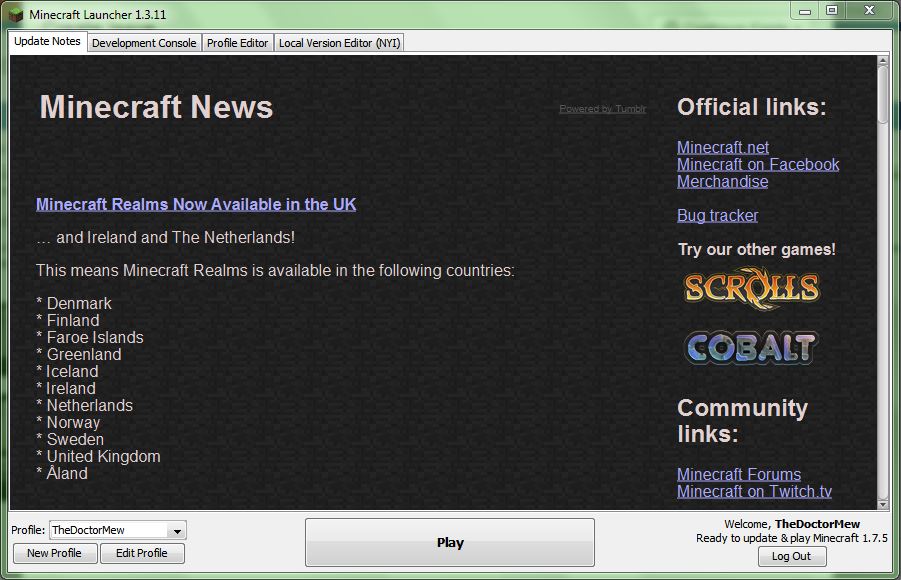Screen dimensions: 901x580
Task: Click the 'Try our other games!' text
Action: click(757, 249)
